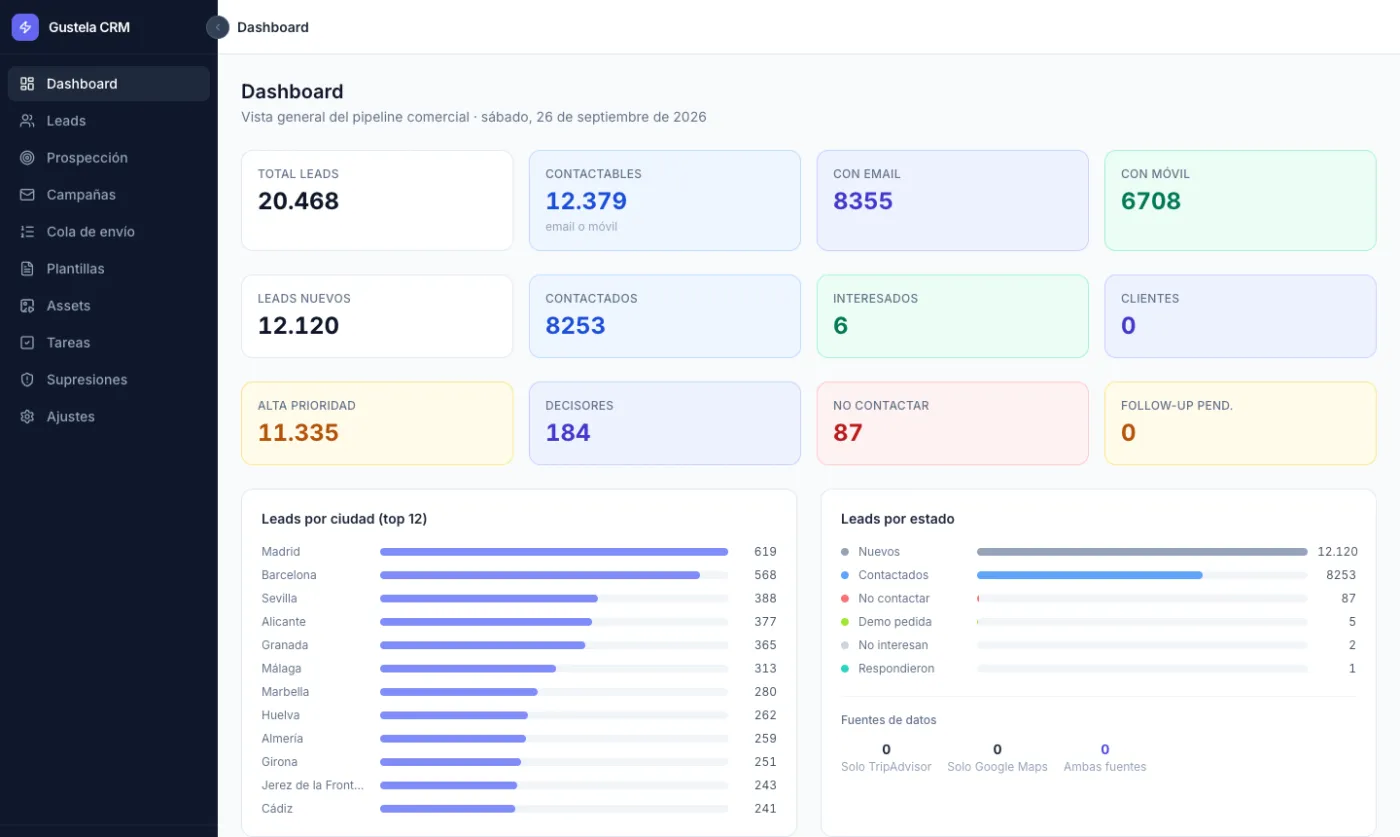Click the Ajustes gear icon
1400x837 pixels.
click(27, 417)
